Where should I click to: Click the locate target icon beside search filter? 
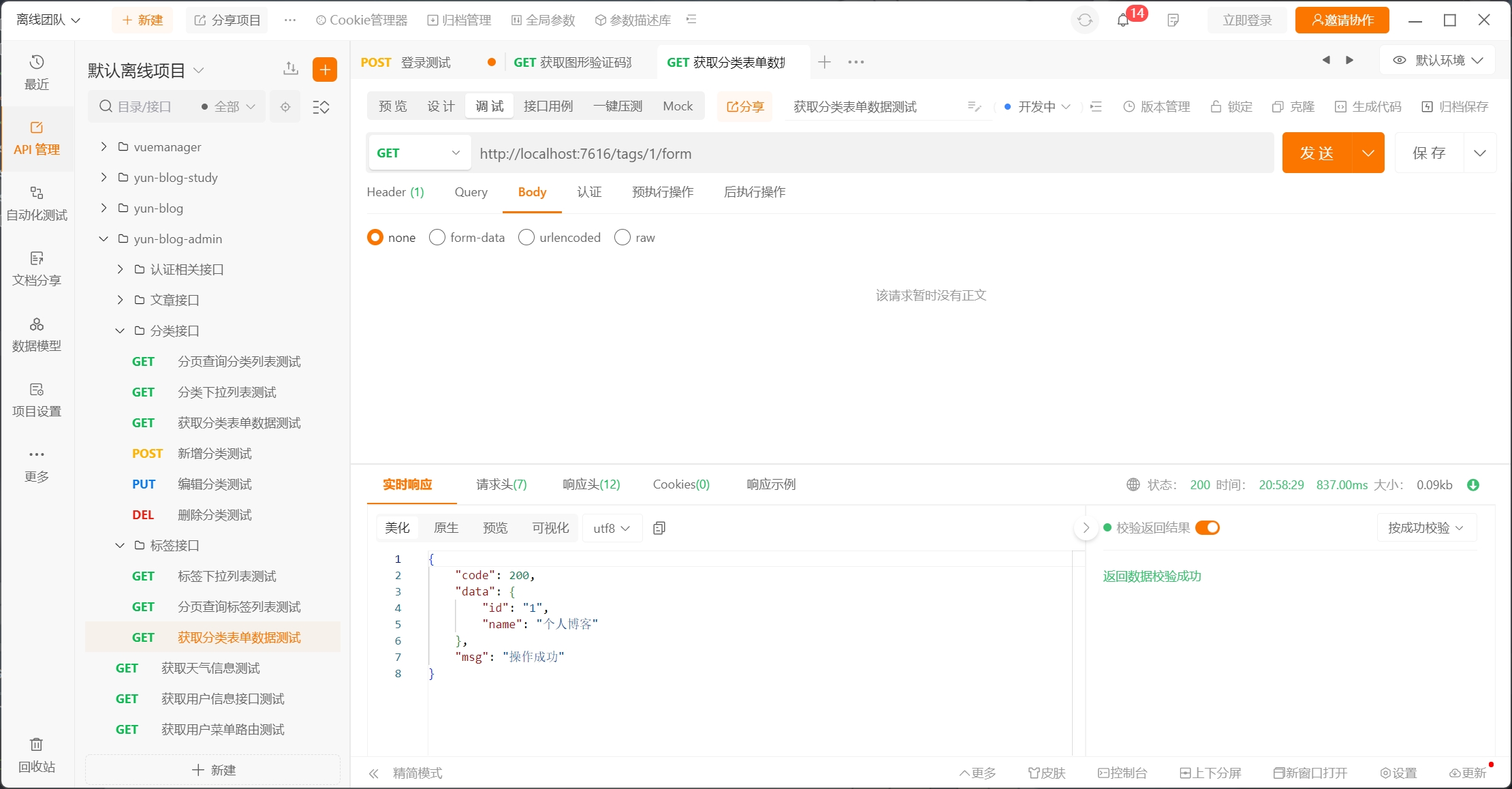click(285, 107)
